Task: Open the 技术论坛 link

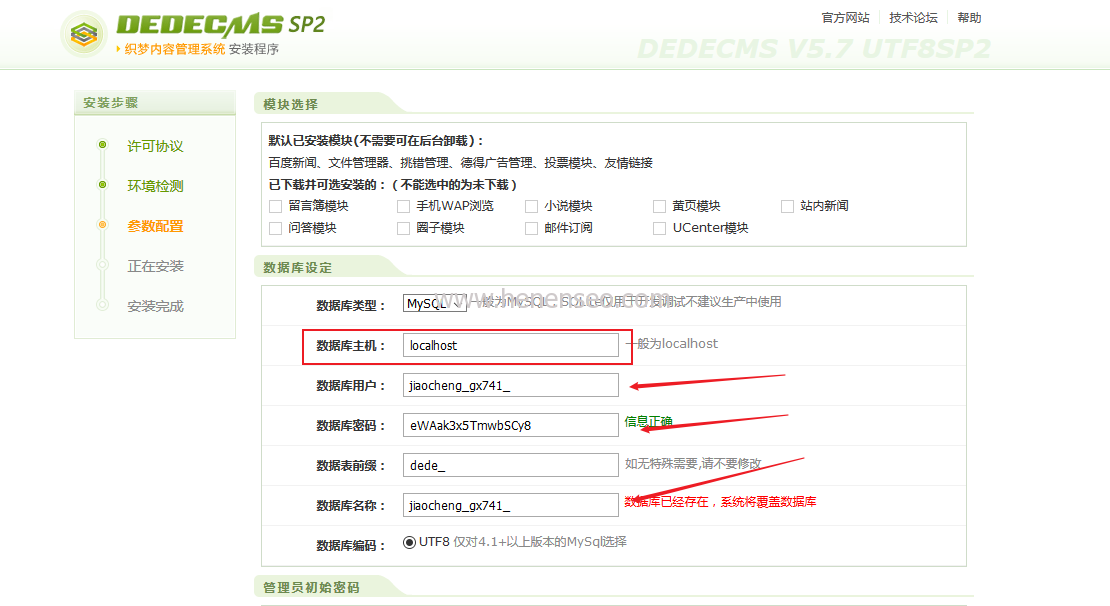Action: click(913, 18)
